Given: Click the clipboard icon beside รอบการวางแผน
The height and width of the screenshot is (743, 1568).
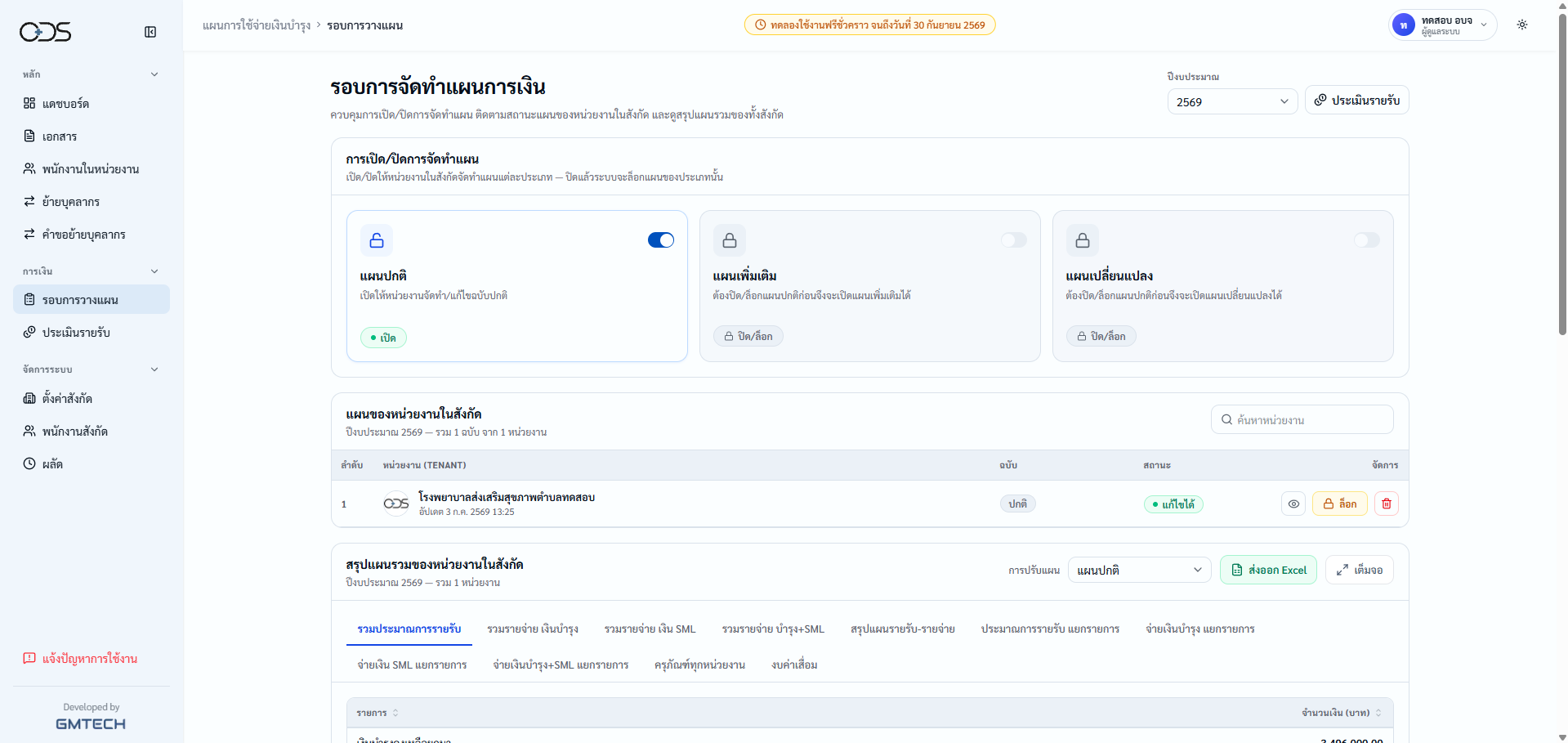Looking at the screenshot, I should click(x=29, y=299).
